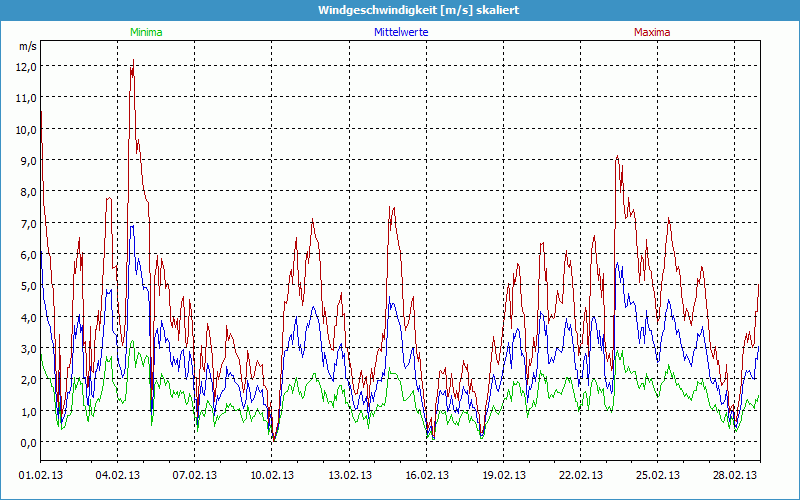This screenshot has width=800, height=500.
Task: Click the 25.02.13 date label
Action: 658,475
